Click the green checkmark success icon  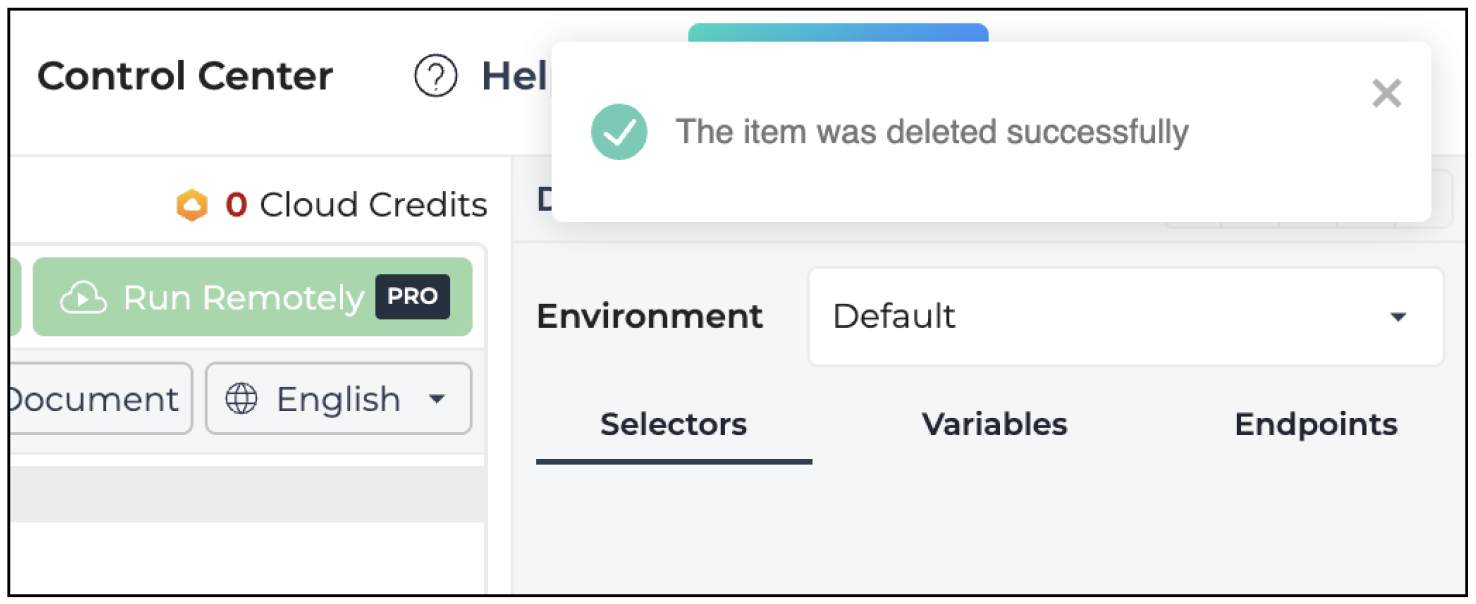[619, 132]
